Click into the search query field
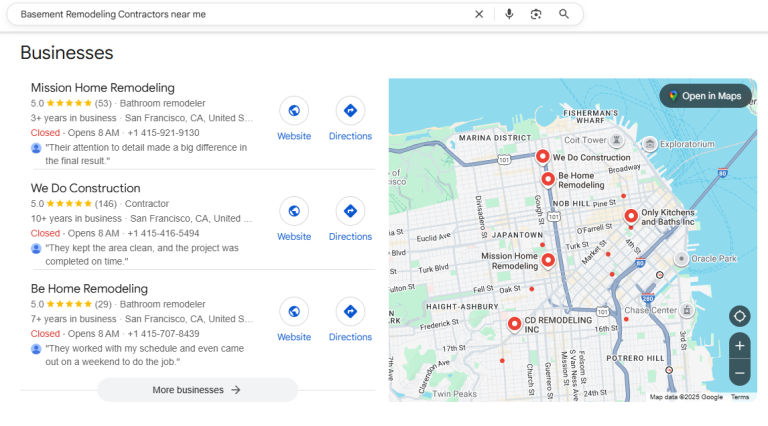Screen dimensions: 768x426 [x=240, y=14]
